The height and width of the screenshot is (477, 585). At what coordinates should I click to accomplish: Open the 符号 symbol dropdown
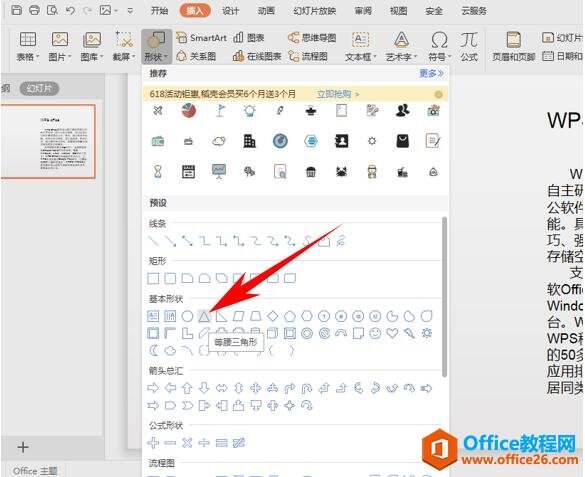[x=439, y=47]
